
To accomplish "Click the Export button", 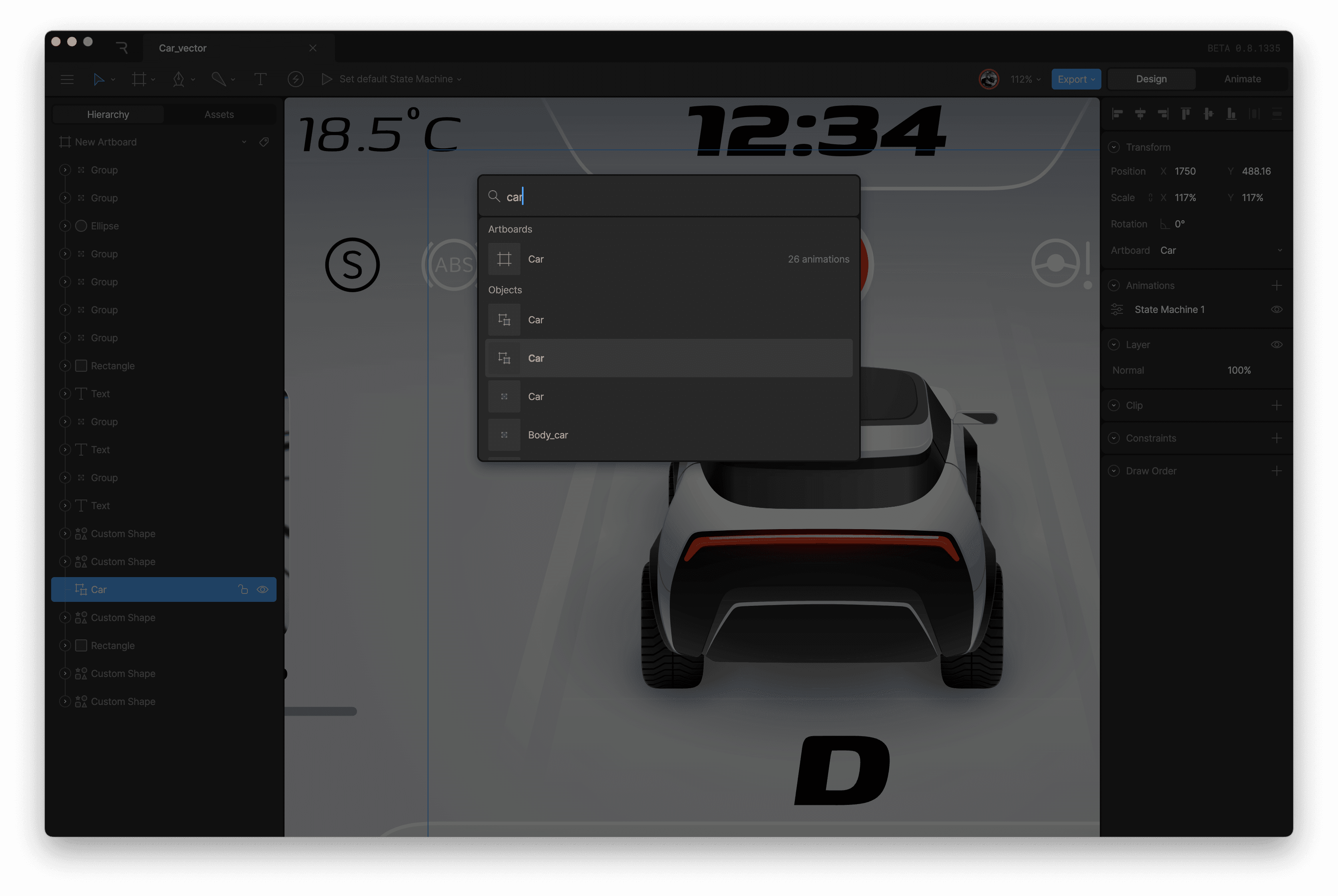I will click(x=1075, y=80).
